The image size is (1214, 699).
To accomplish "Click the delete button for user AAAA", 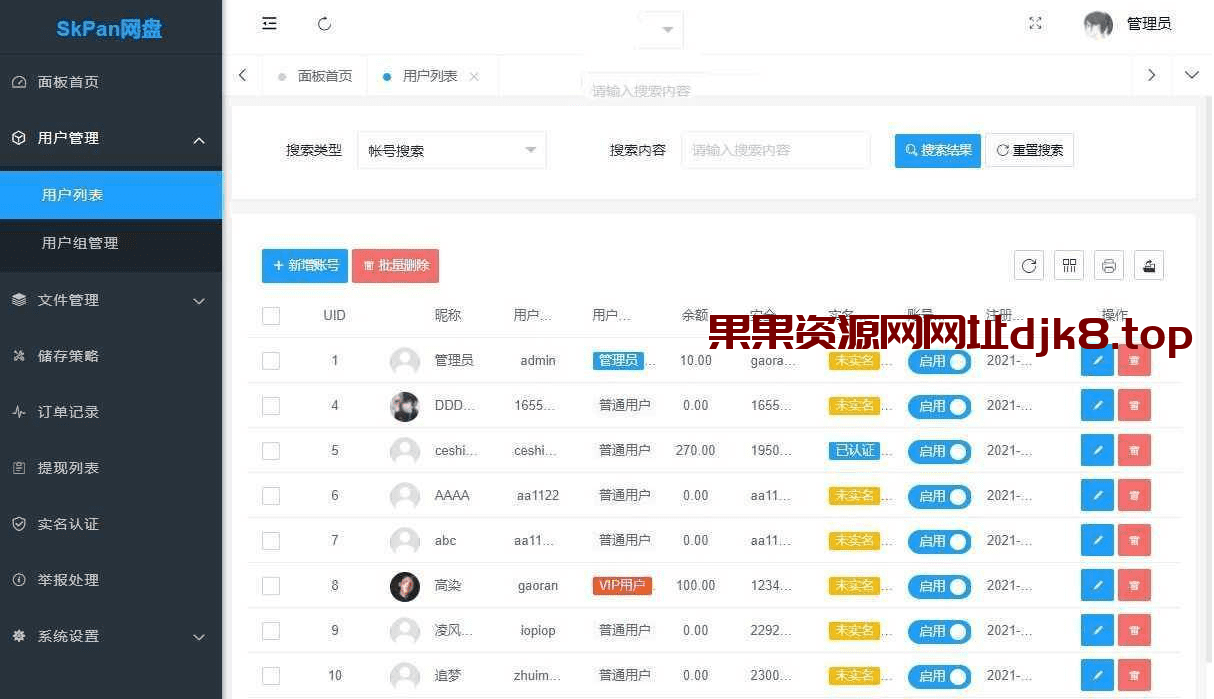I will pos(1133,495).
